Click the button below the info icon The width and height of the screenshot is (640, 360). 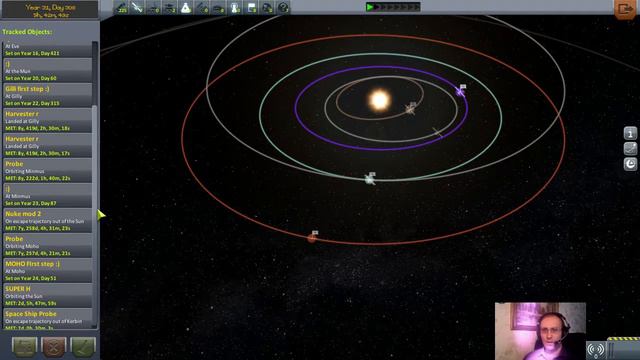click(x=630, y=149)
